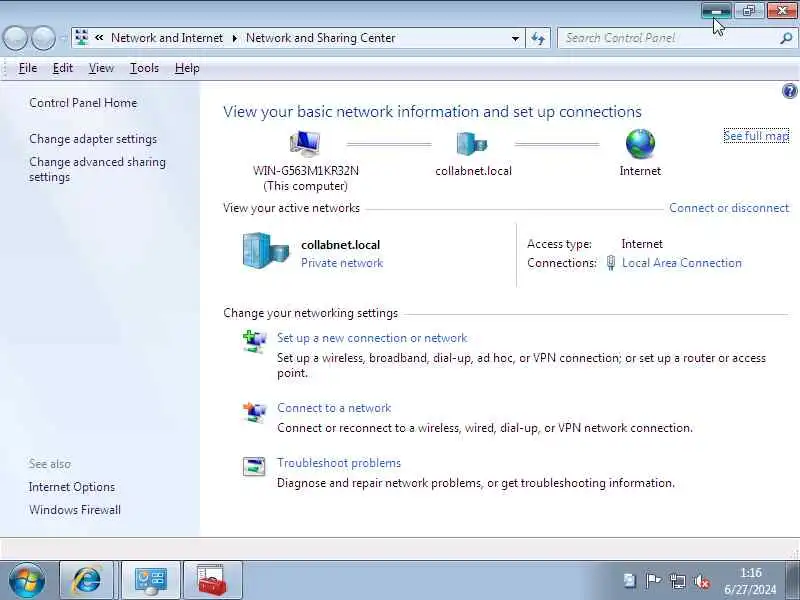Click the Control Panel icon in address bar

82,38
